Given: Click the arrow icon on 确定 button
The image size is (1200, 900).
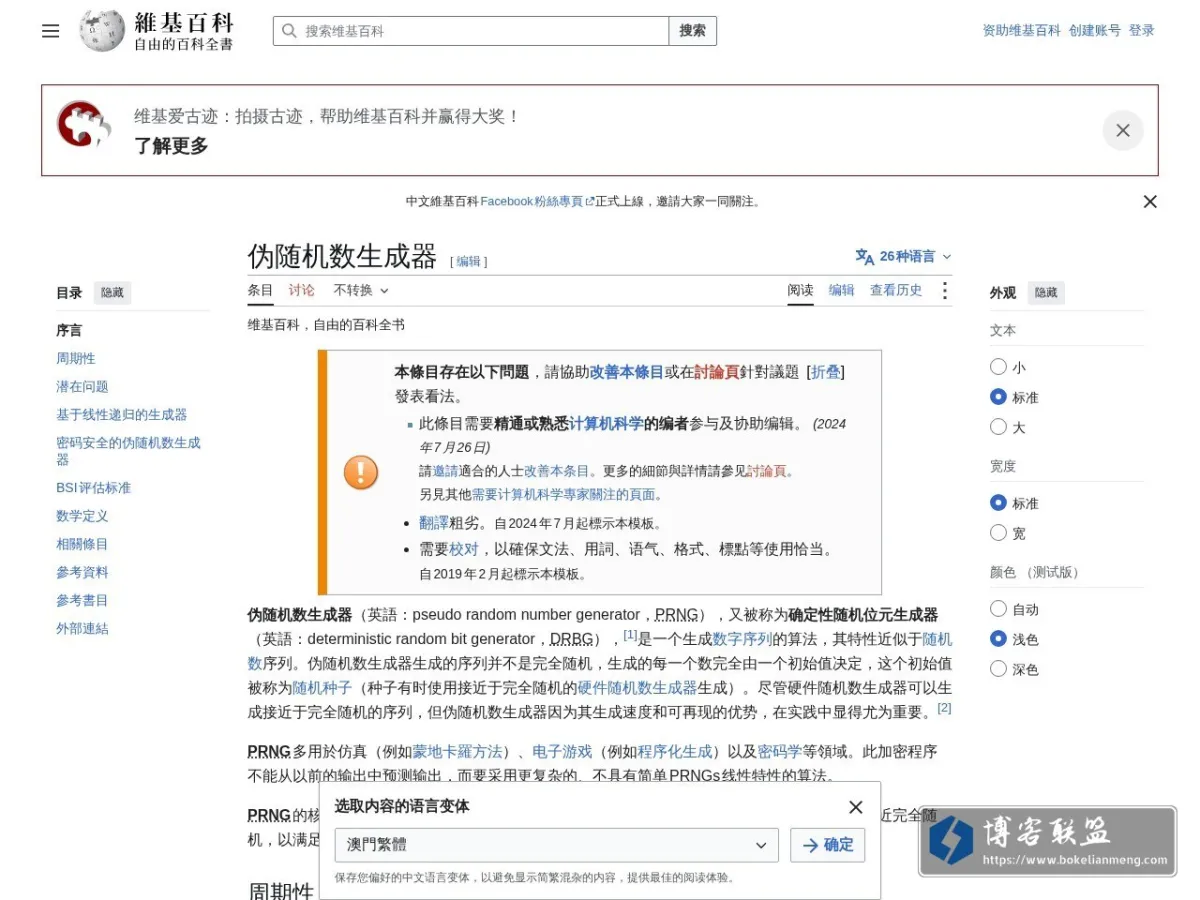Looking at the screenshot, I should [x=810, y=845].
